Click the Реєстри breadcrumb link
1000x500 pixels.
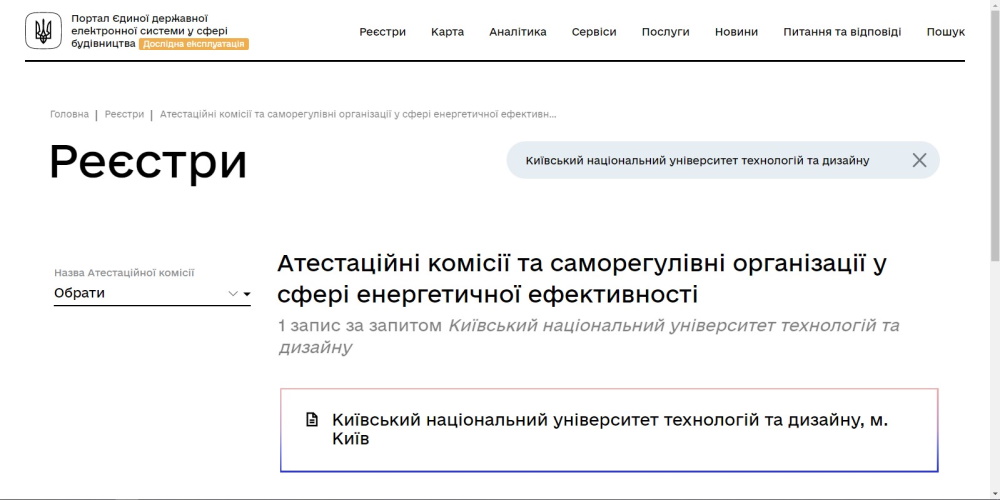(124, 114)
